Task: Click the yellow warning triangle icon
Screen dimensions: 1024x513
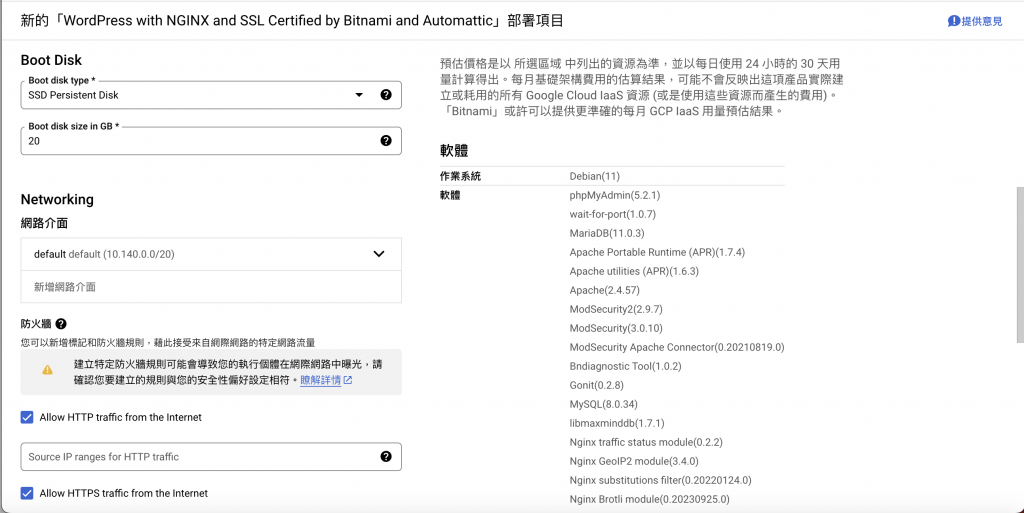Action: point(48,370)
